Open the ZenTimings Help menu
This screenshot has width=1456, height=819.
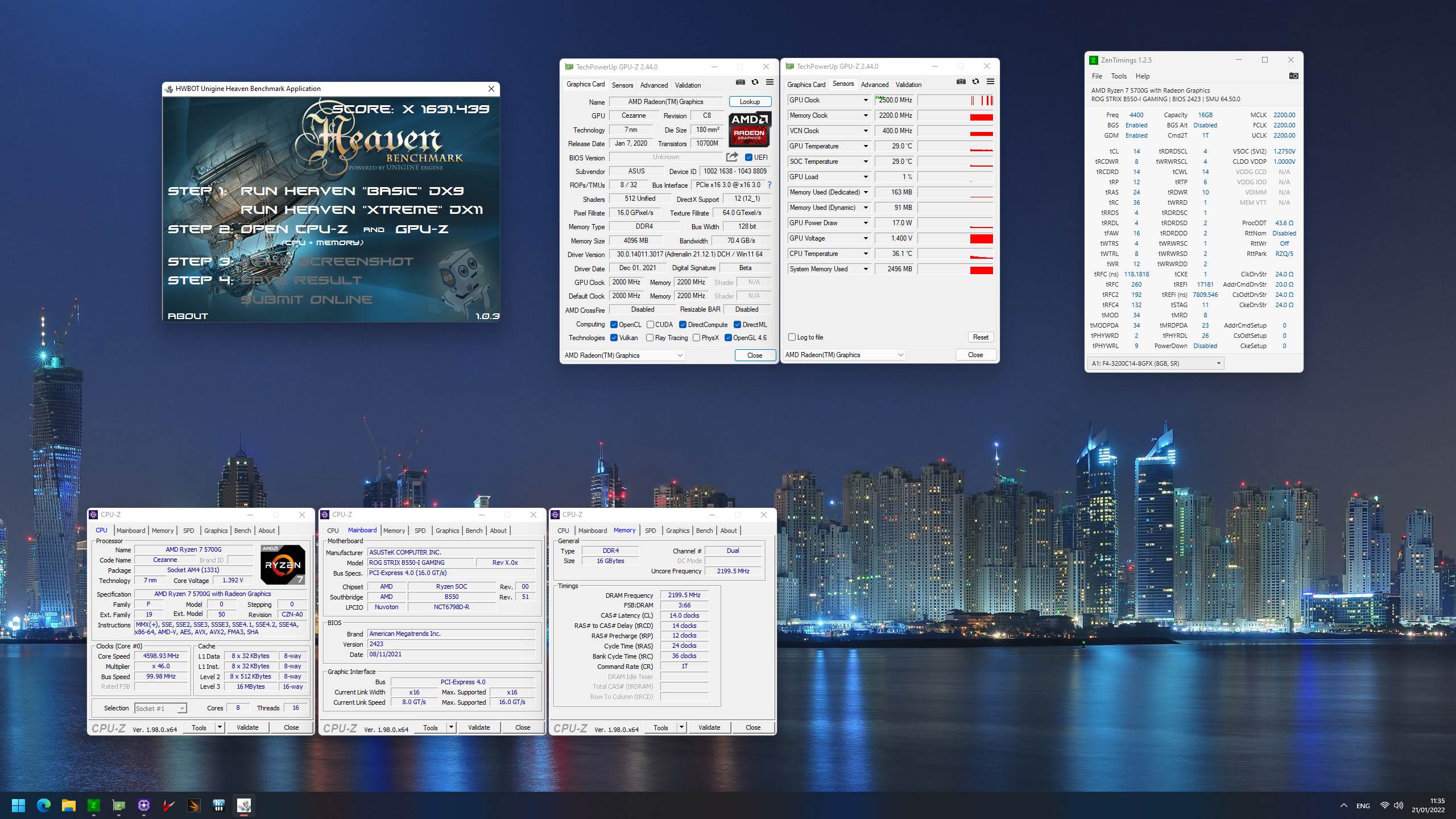1143,76
